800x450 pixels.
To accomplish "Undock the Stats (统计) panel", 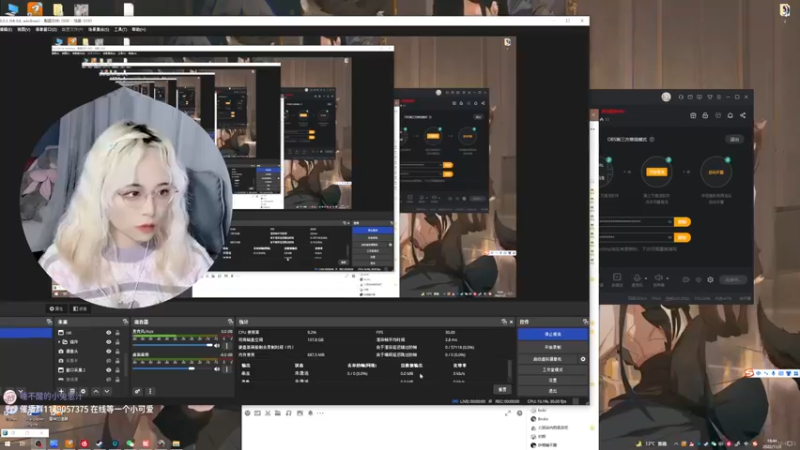I will point(504,322).
